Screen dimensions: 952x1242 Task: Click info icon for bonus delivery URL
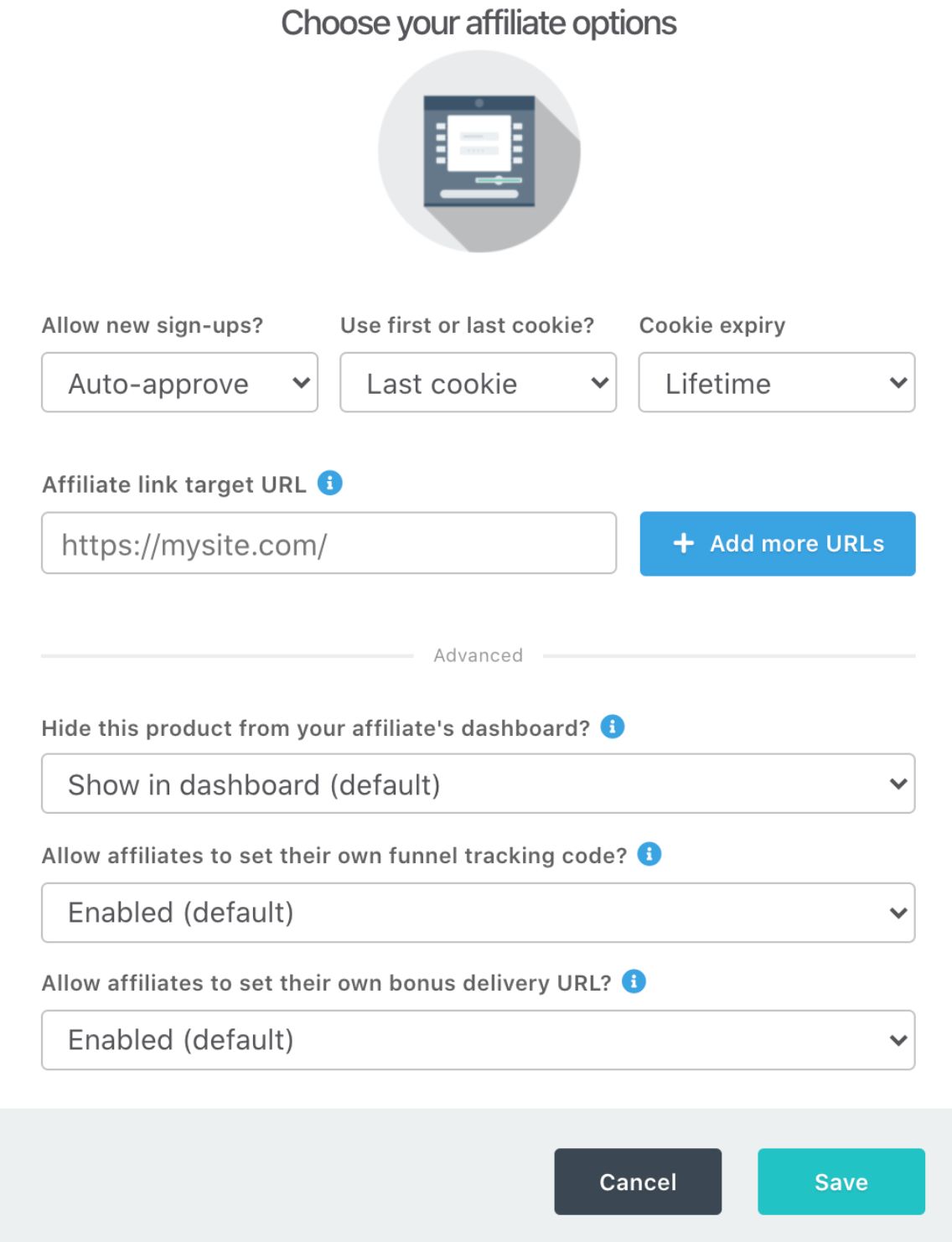click(634, 981)
